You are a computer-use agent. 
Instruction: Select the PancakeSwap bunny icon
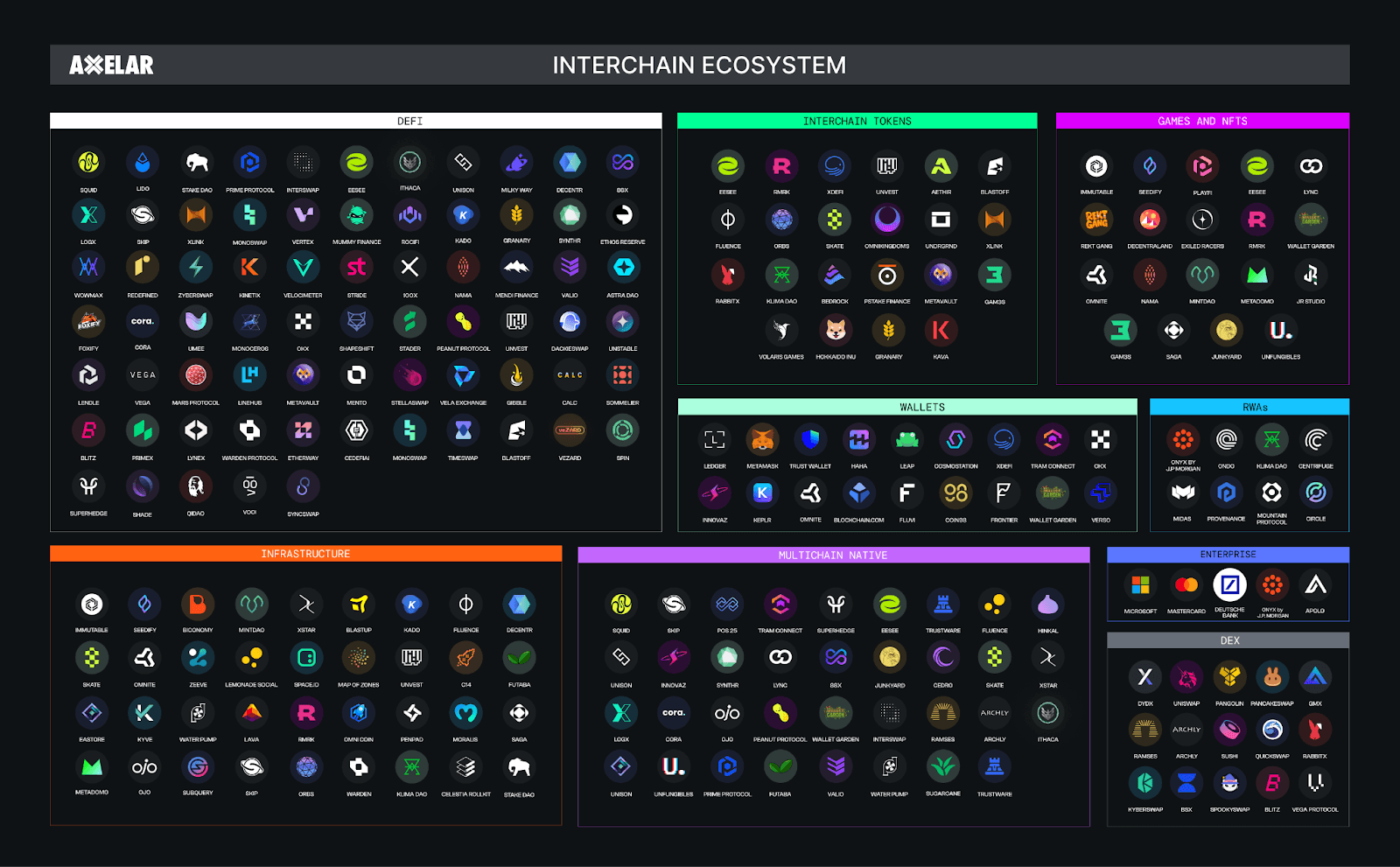click(1271, 677)
